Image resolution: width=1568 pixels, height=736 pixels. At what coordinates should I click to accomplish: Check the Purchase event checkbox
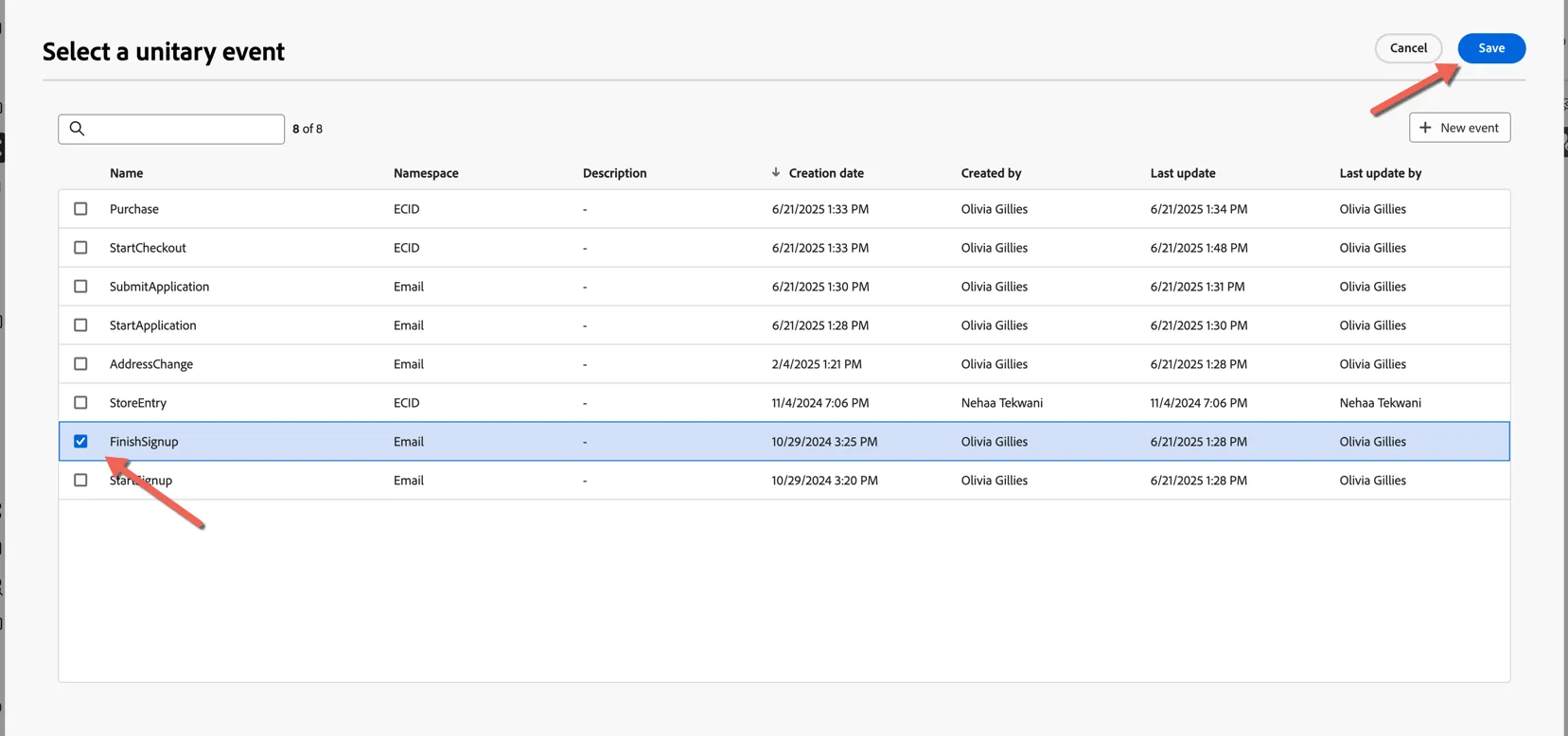[x=80, y=209]
